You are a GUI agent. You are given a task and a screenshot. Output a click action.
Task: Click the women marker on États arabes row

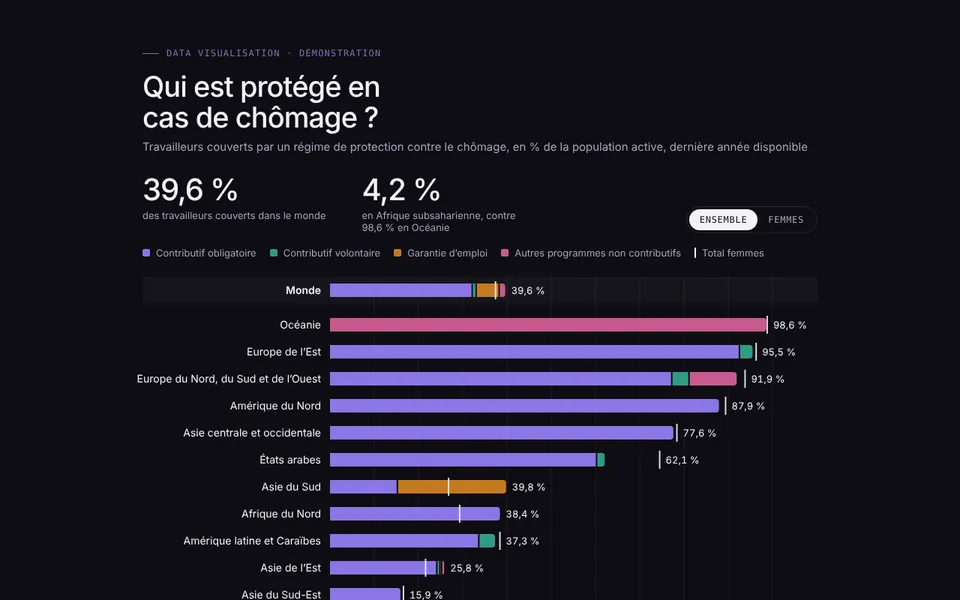tap(659, 460)
